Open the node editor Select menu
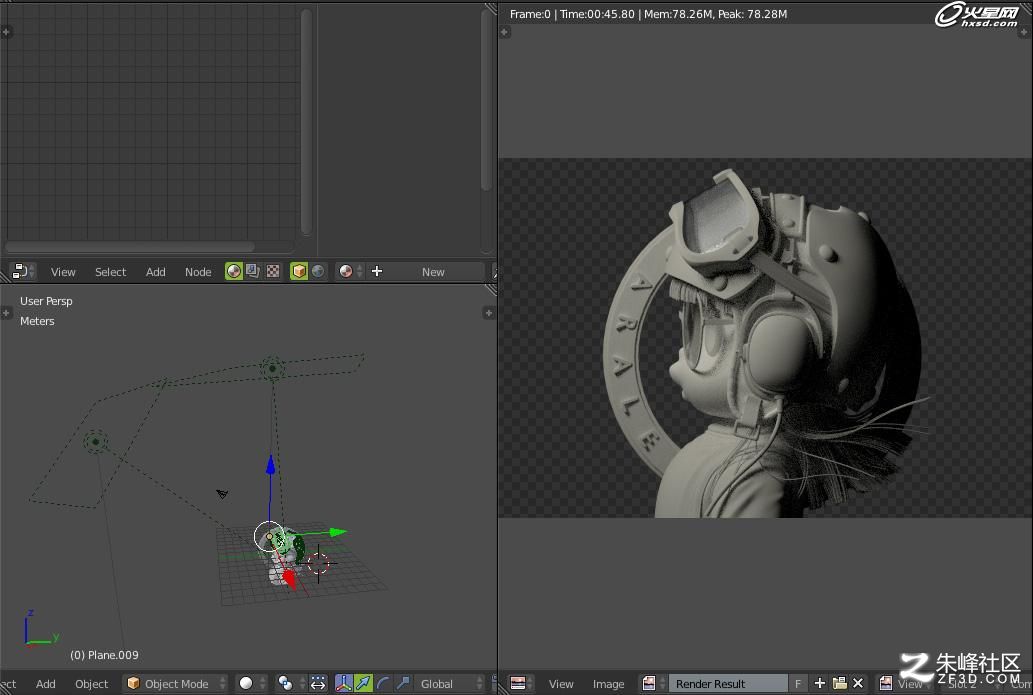Viewport: 1033px width, 695px height. pyautogui.click(x=110, y=272)
